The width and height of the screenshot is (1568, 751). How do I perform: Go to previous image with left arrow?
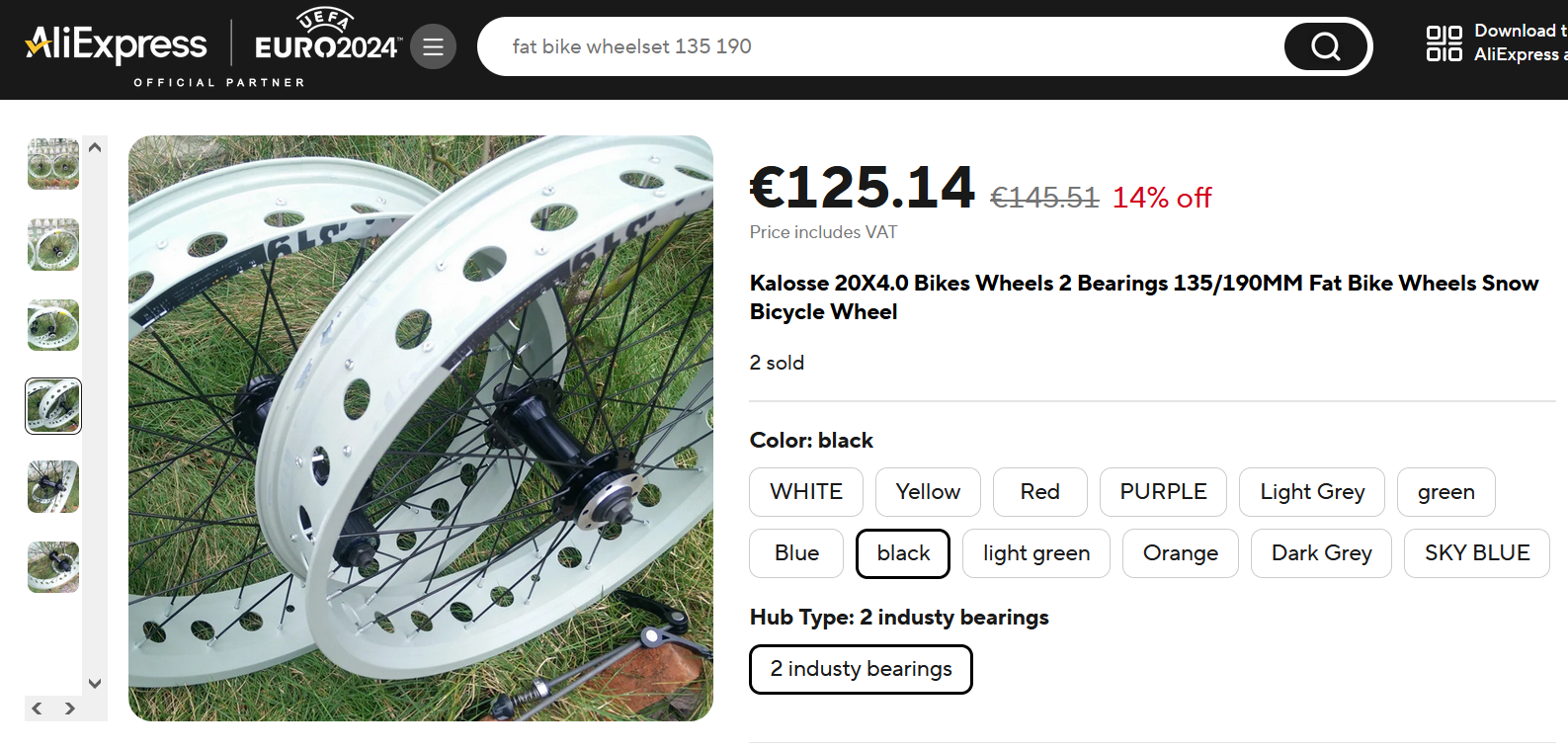click(37, 709)
